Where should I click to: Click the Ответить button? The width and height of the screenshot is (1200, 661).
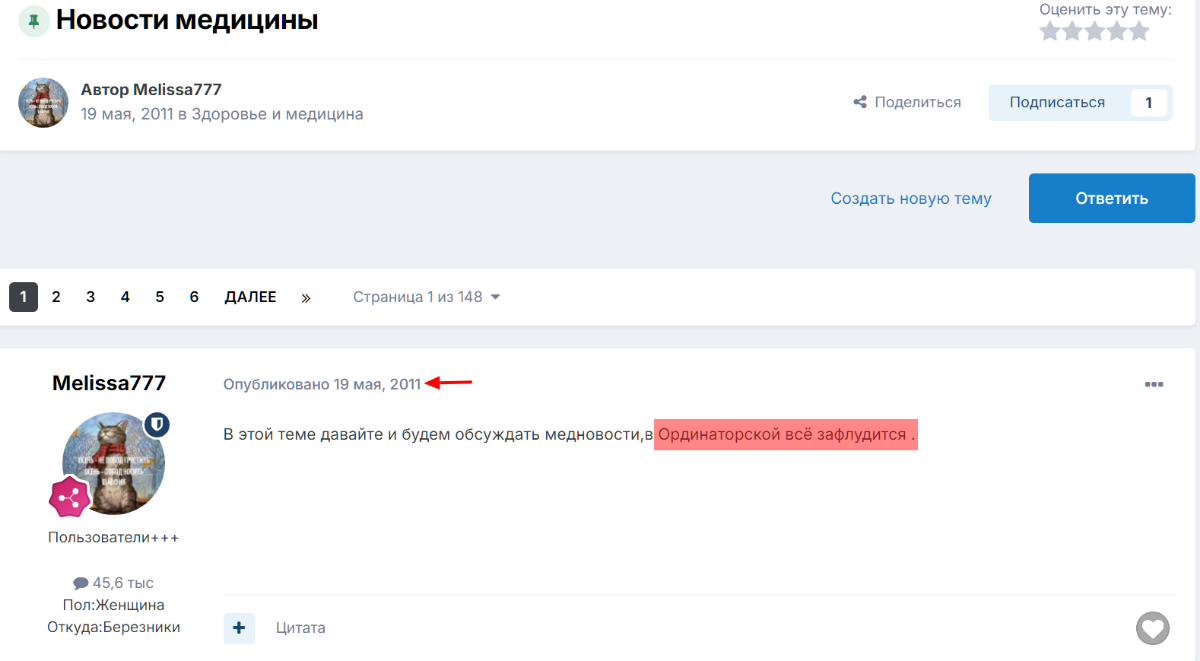pos(1111,198)
